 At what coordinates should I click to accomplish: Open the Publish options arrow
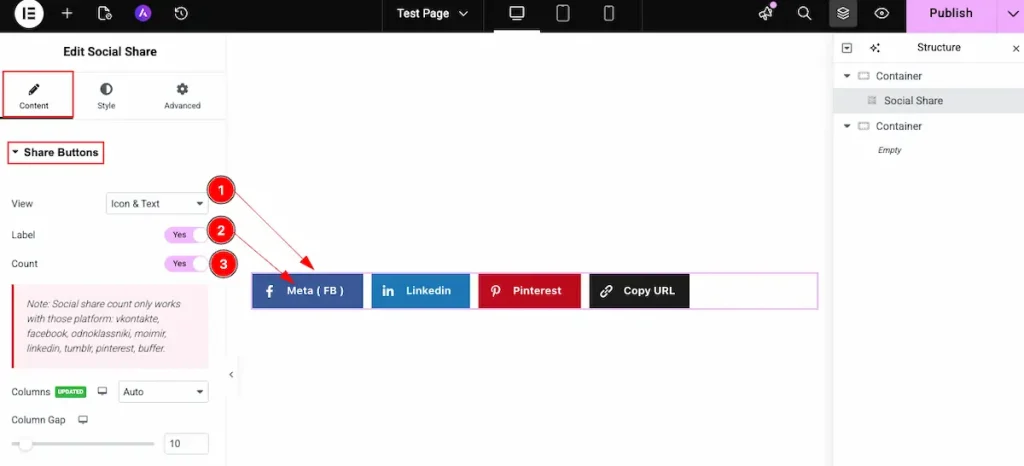click(1012, 14)
